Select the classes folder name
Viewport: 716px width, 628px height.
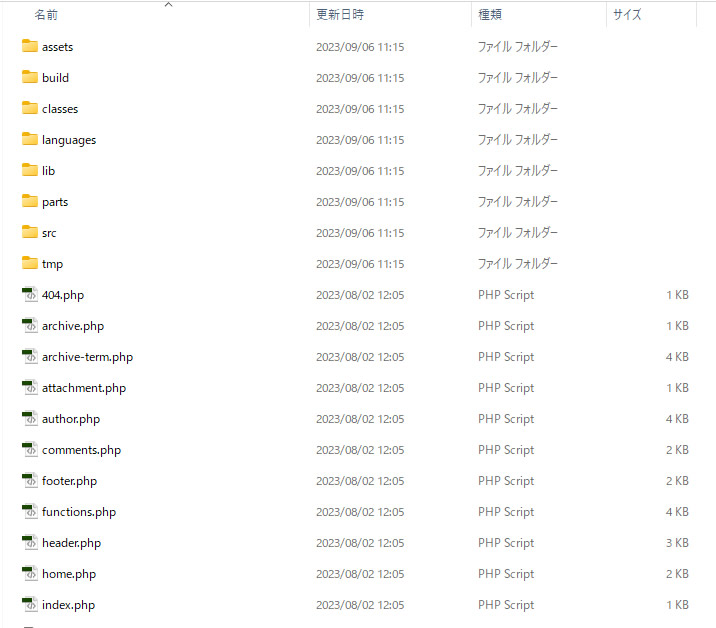[60, 109]
